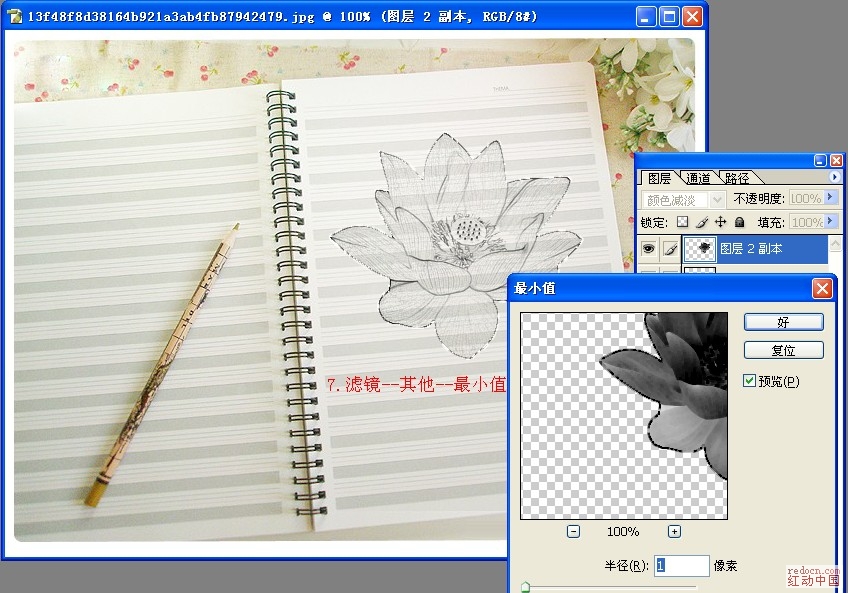Toggle the 预览 preview checkbox

[750, 381]
